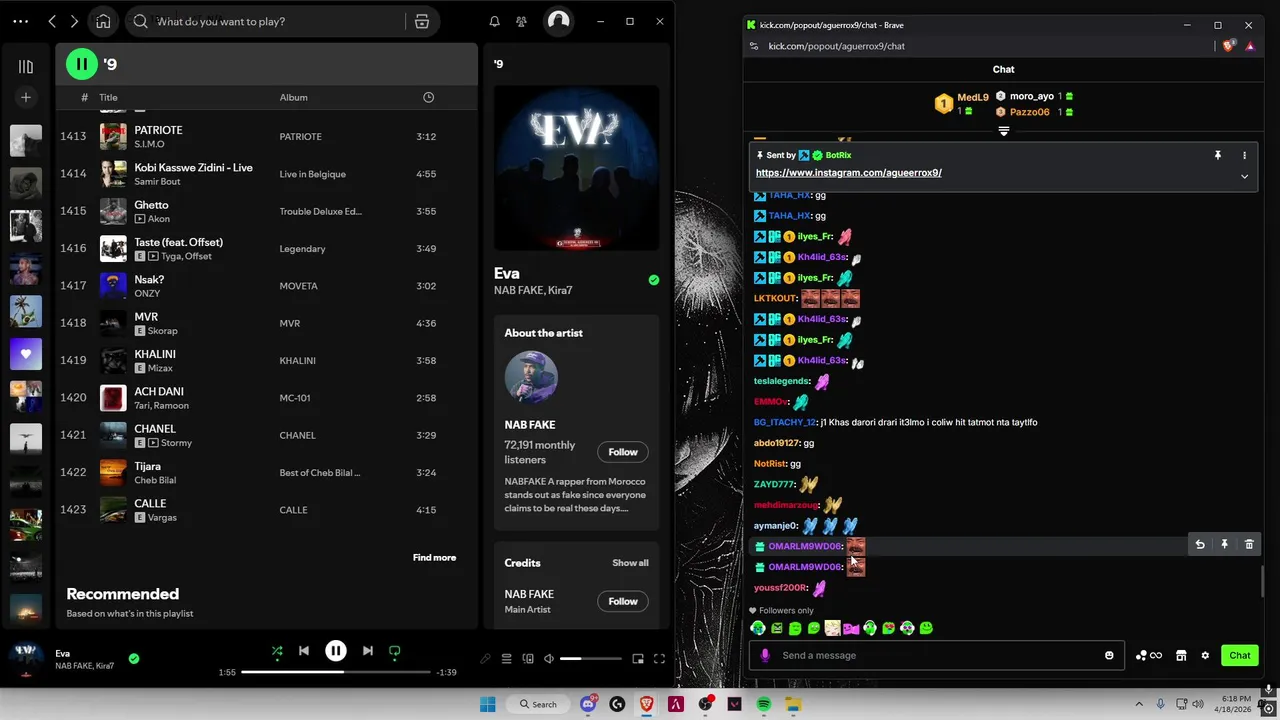Unpin the pinned BotRix message

1217,156
